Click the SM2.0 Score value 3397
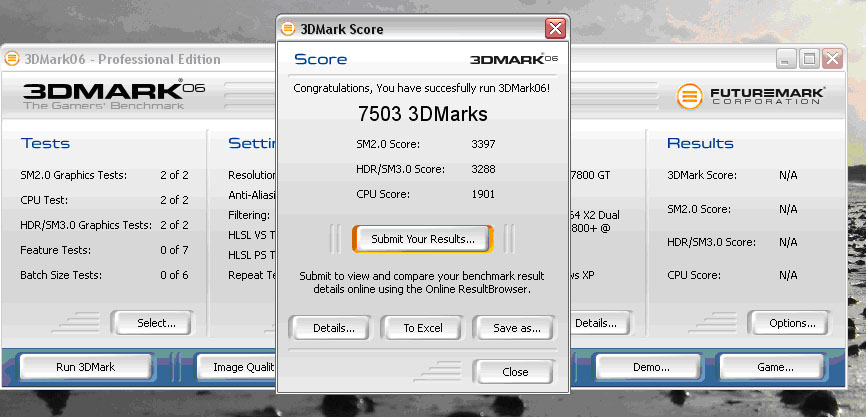The image size is (866, 417). pos(483,144)
